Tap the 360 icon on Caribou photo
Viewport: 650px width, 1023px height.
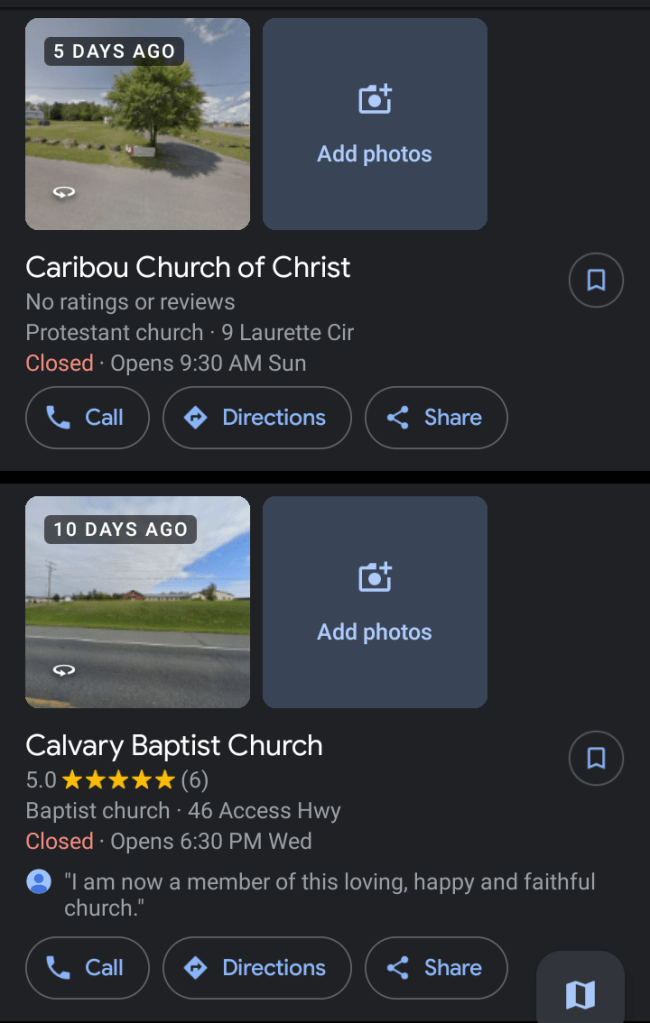[63, 192]
